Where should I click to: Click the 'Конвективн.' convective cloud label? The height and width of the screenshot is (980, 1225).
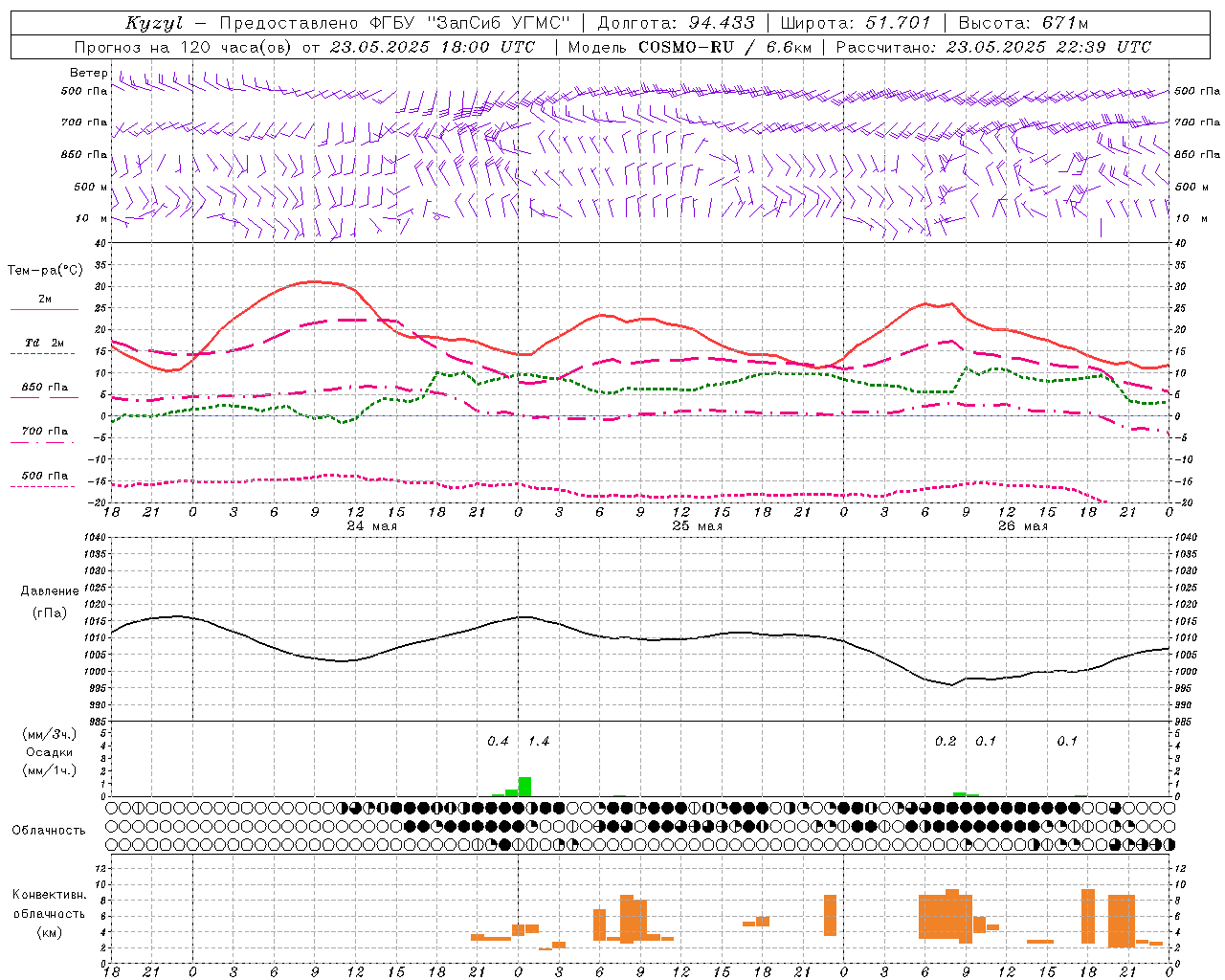(x=49, y=895)
